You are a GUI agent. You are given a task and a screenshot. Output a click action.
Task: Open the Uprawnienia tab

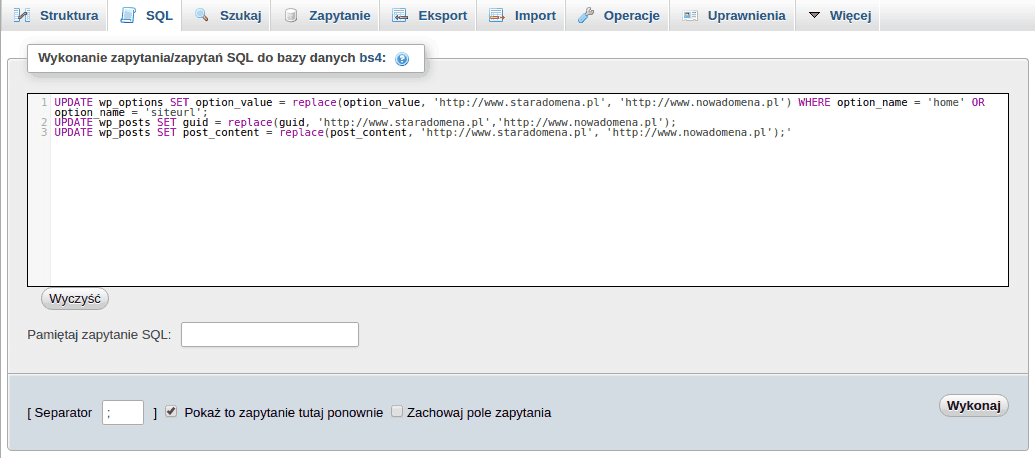coord(733,15)
